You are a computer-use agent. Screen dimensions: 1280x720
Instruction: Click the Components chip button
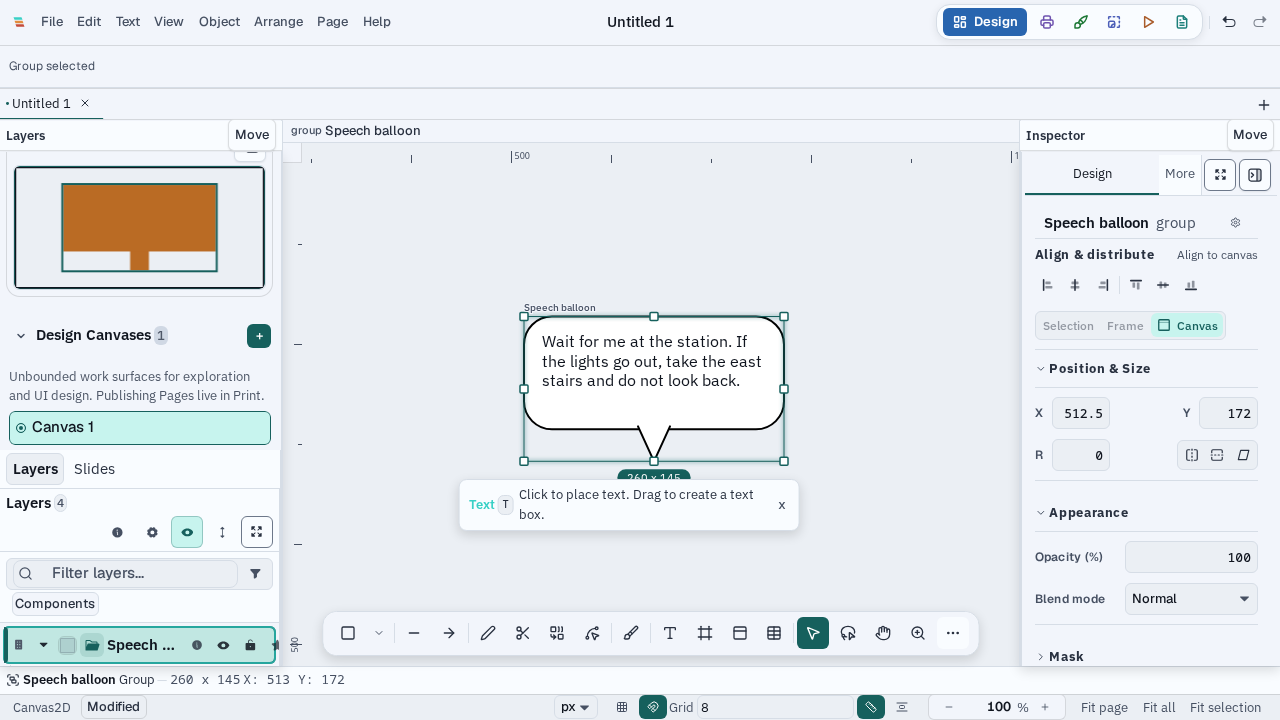[55, 604]
